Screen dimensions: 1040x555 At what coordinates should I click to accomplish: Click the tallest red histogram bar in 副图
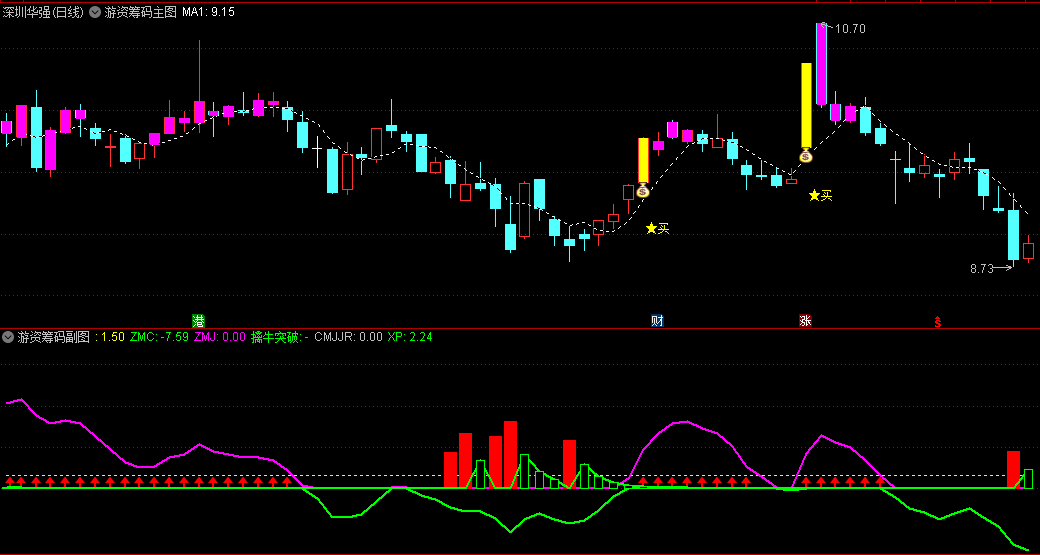click(510, 454)
